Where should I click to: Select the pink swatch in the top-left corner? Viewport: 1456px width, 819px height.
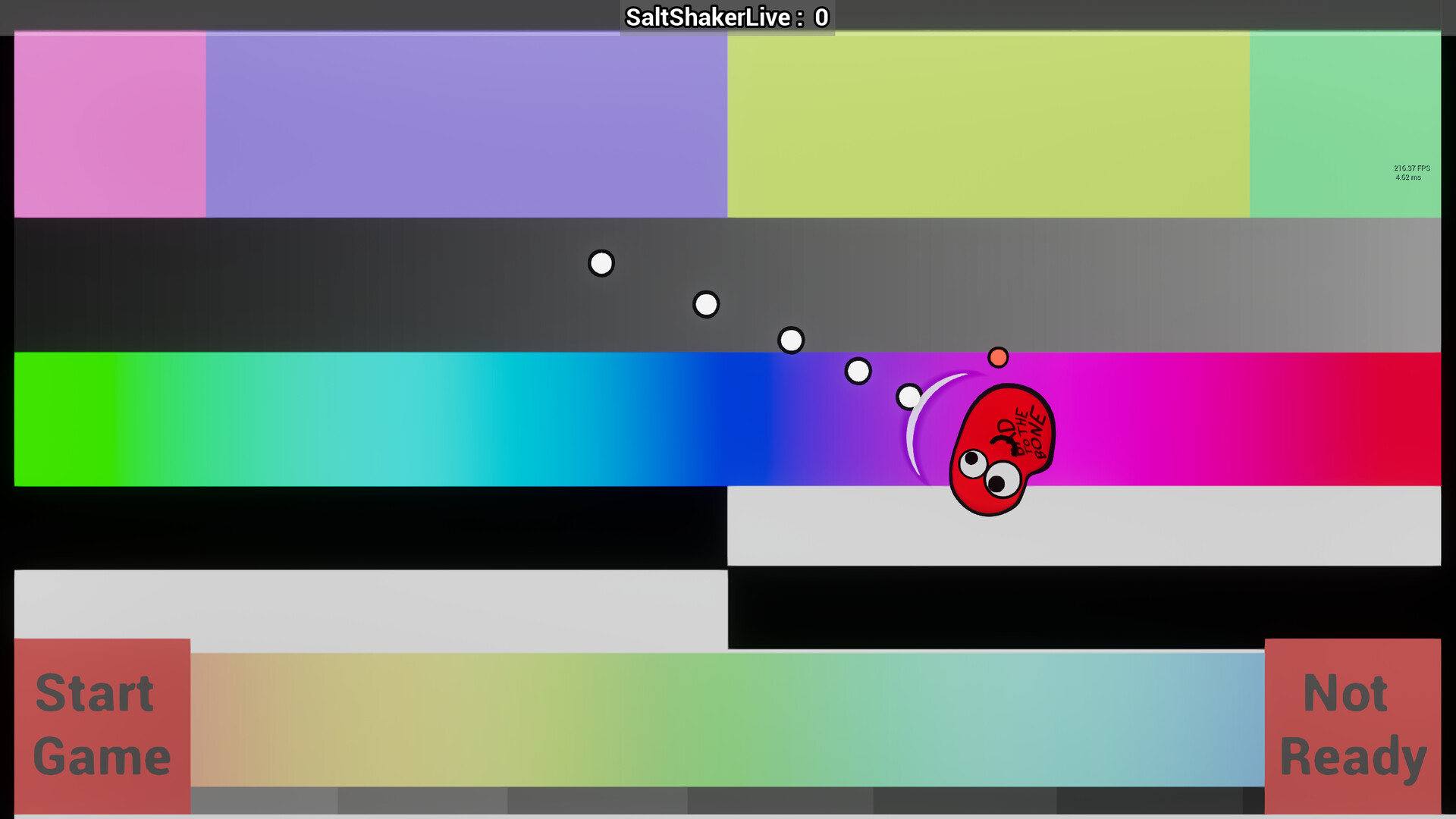click(x=110, y=125)
